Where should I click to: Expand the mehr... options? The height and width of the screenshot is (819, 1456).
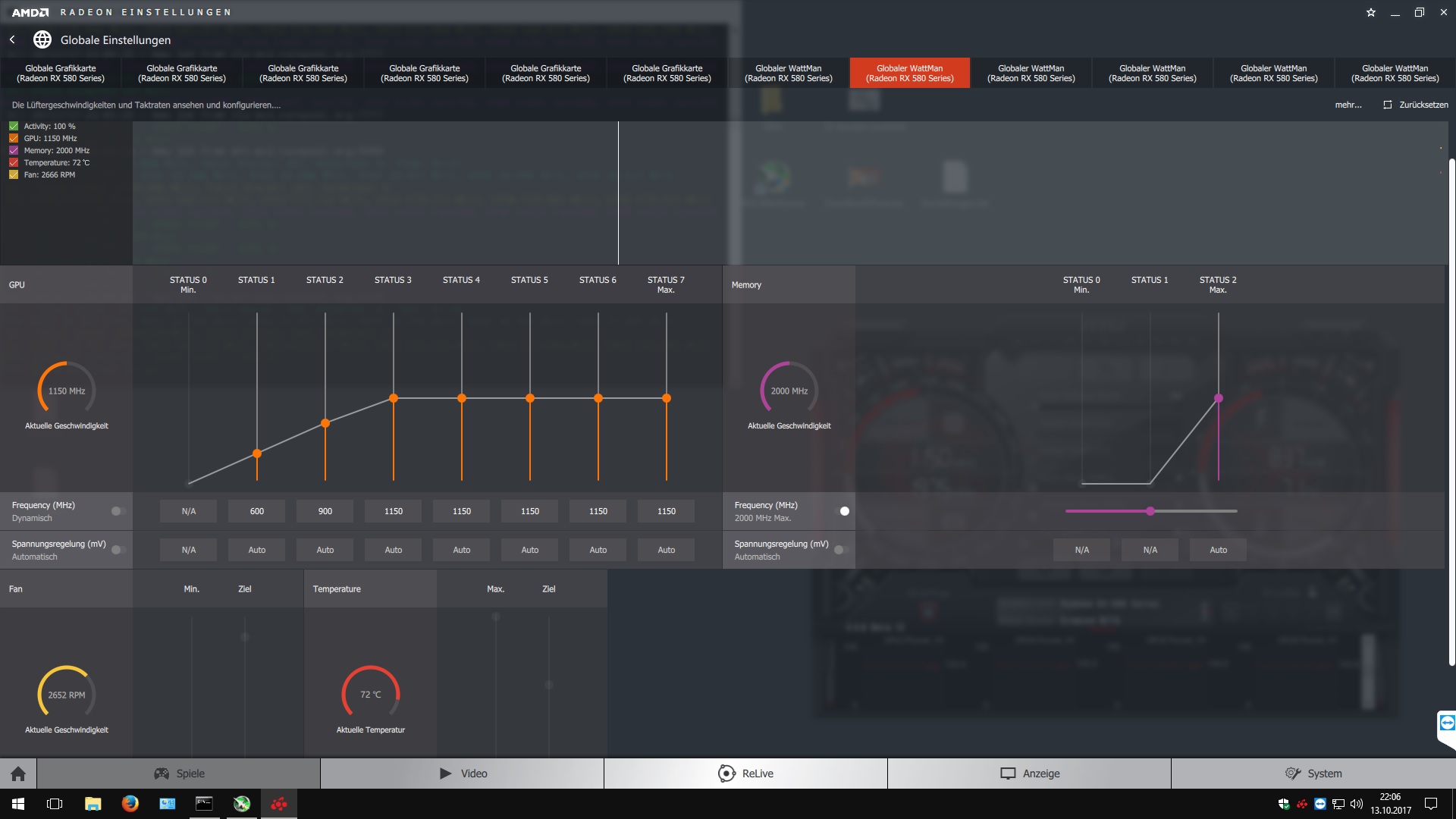click(1348, 105)
